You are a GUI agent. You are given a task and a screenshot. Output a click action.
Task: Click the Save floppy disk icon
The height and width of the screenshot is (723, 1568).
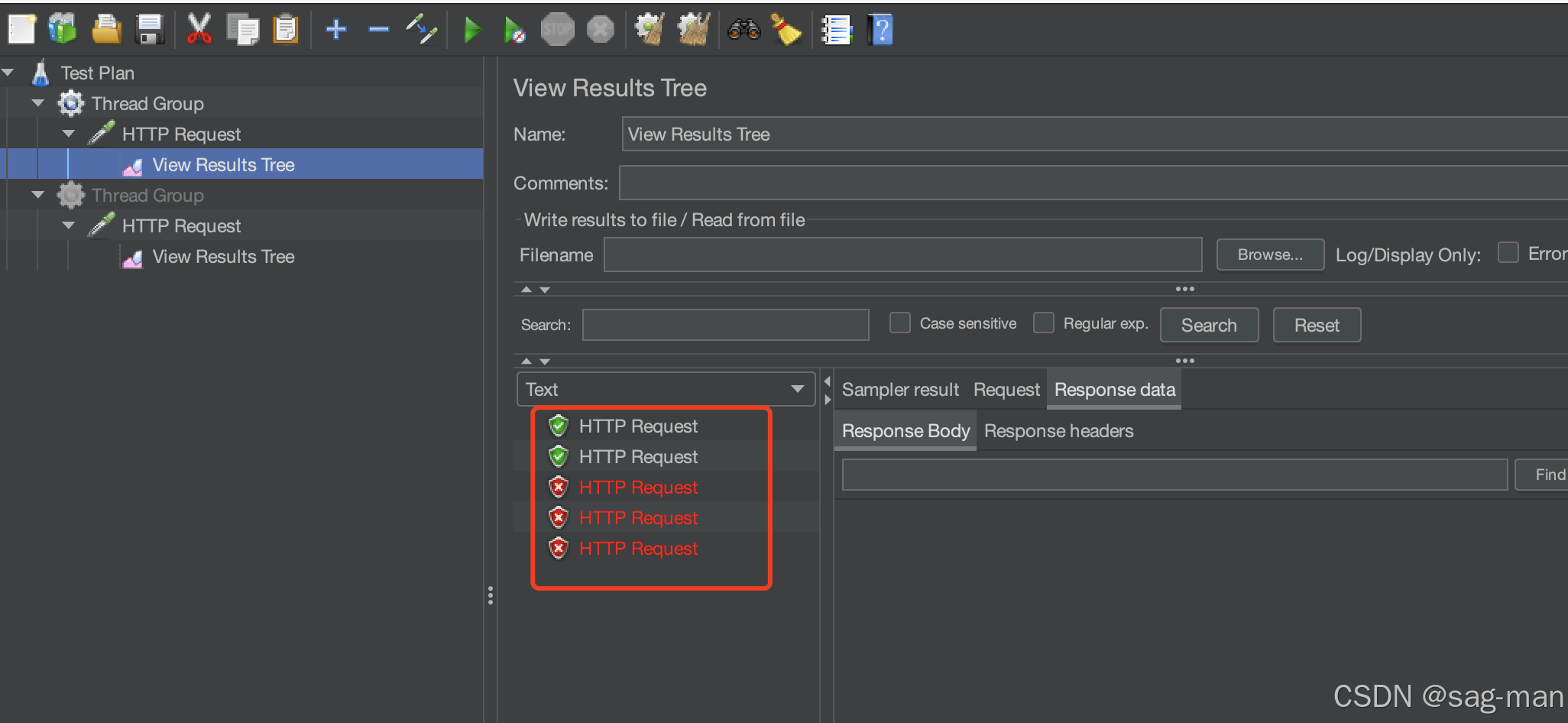(x=150, y=30)
